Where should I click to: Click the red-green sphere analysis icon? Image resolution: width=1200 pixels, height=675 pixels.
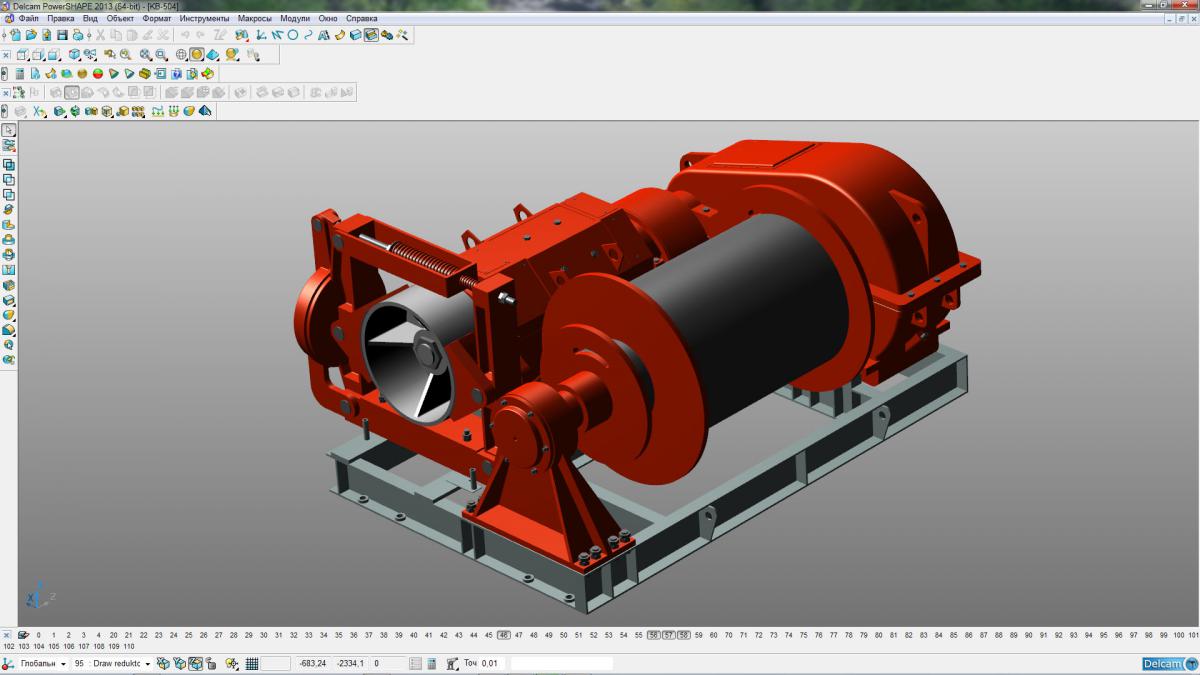[x=98, y=73]
